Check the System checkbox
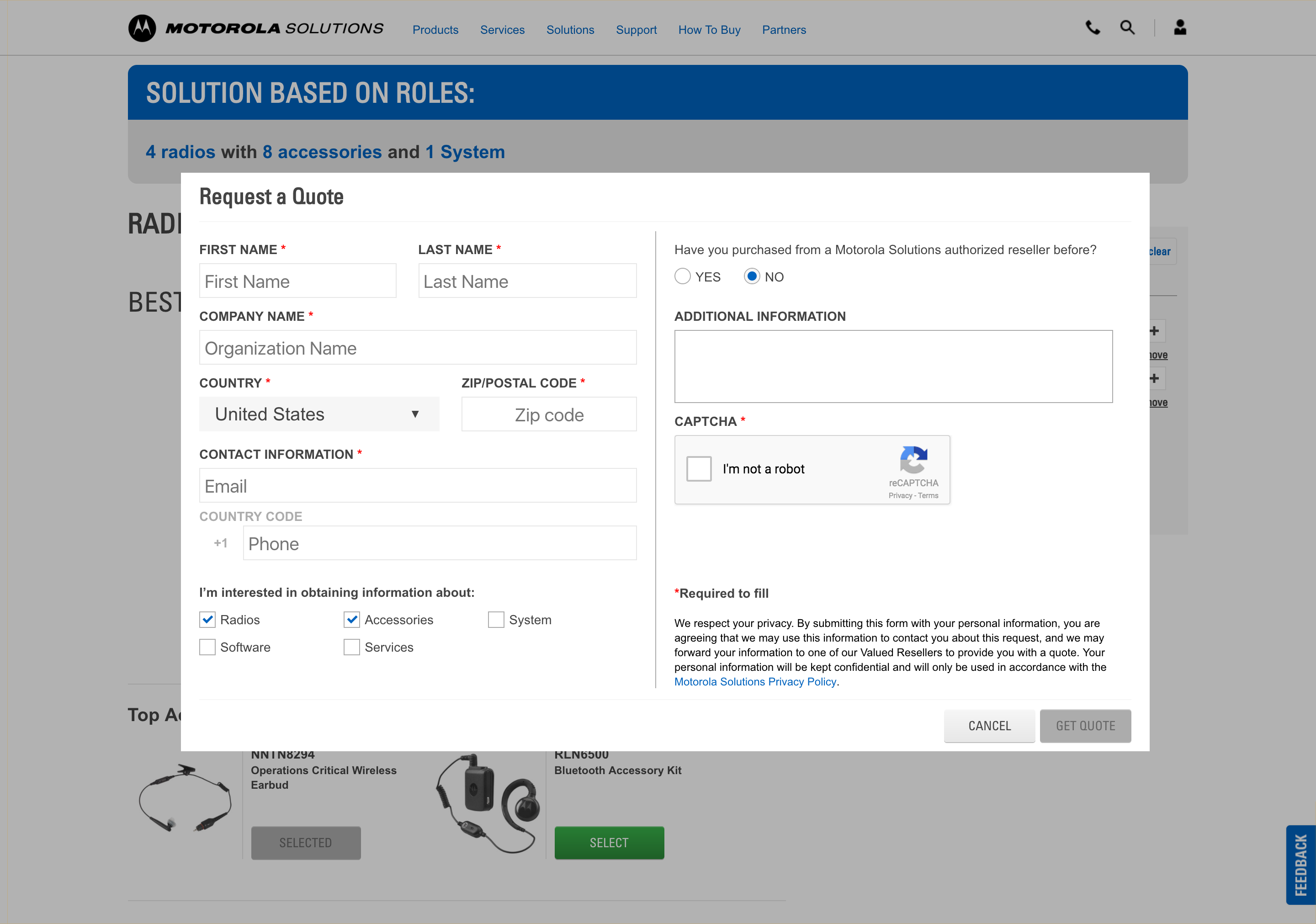 tap(496, 620)
